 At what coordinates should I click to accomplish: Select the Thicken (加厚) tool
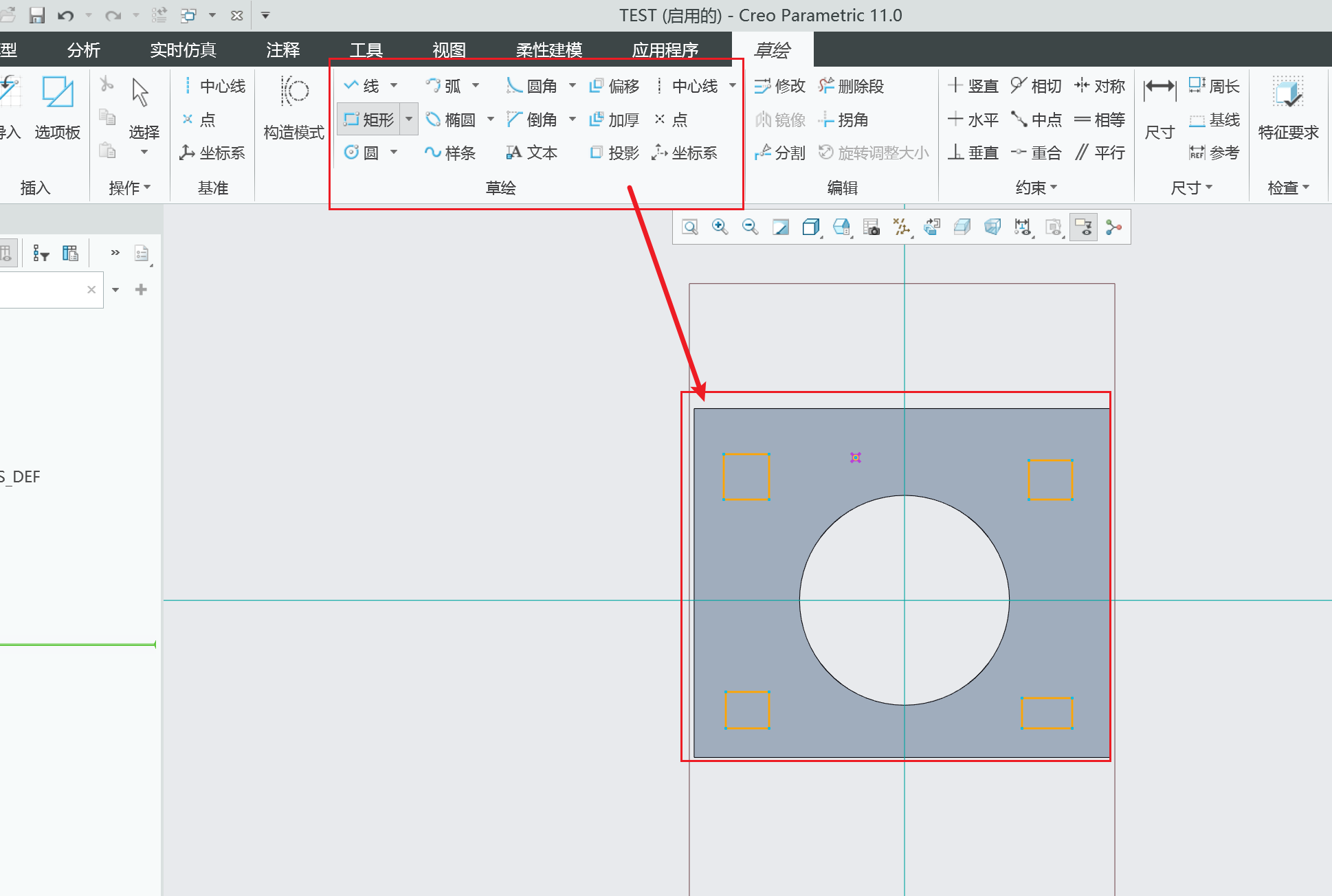click(614, 120)
